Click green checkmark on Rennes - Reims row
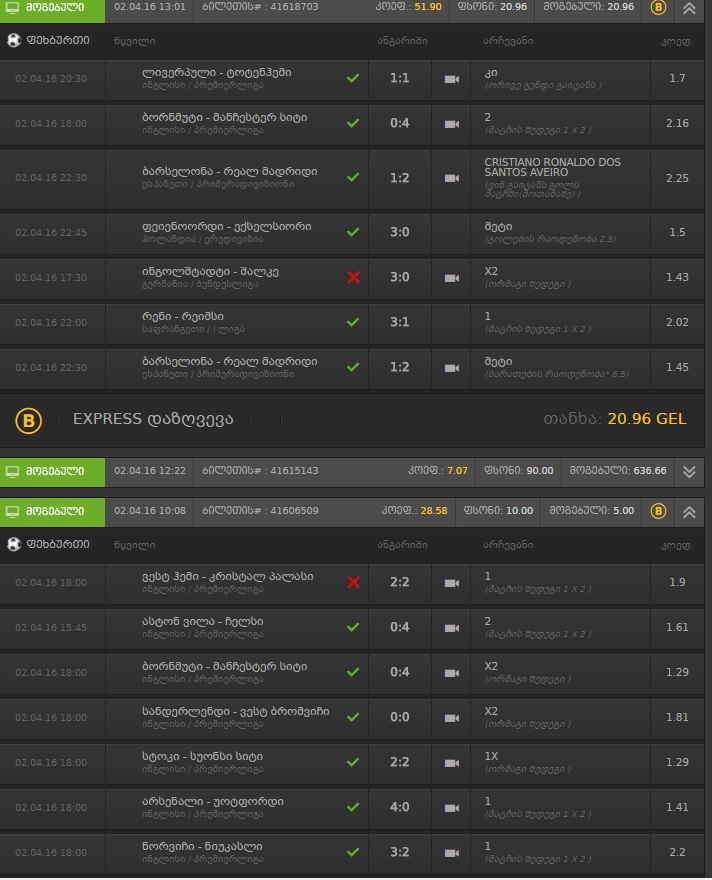This screenshot has width=712, height=880. click(353, 322)
